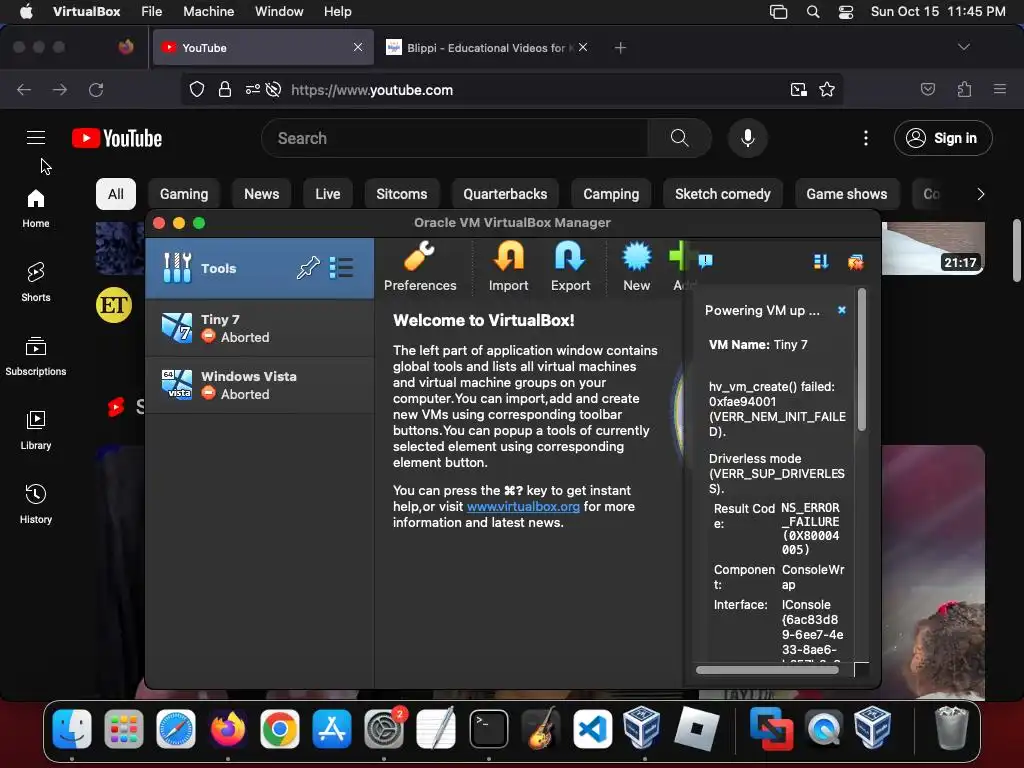Image resolution: width=1024 pixels, height=768 pixels.
Task: Close the YouTube browser tab
Action: pyautogui.click(x=358, y=47)
